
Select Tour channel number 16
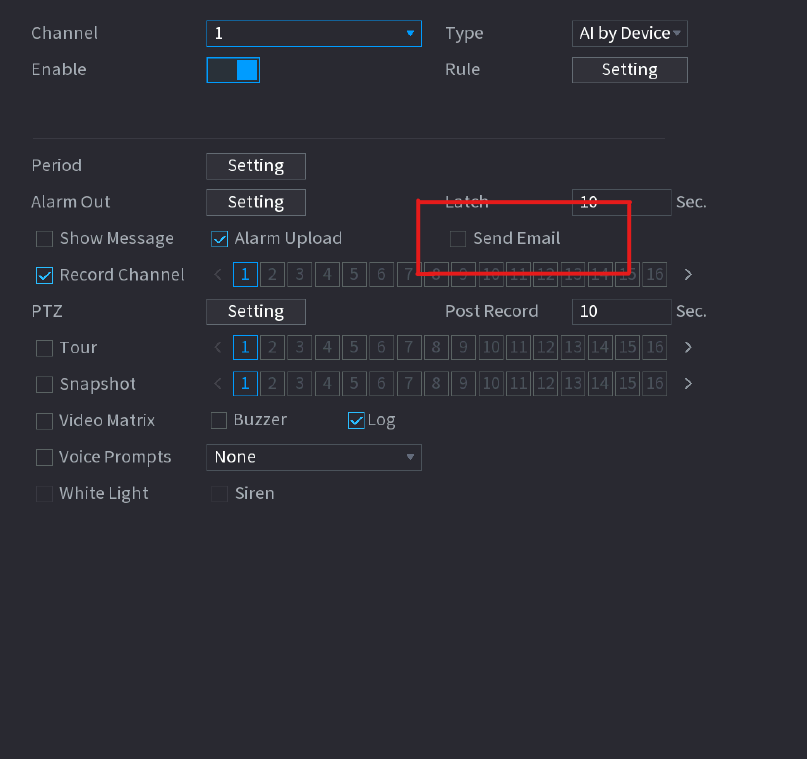(x=655, y=347)
